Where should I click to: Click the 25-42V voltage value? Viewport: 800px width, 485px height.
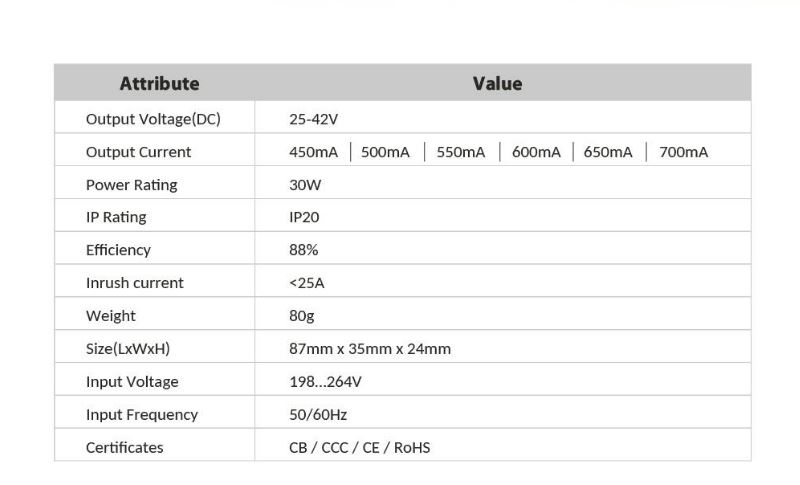(313, 119)
